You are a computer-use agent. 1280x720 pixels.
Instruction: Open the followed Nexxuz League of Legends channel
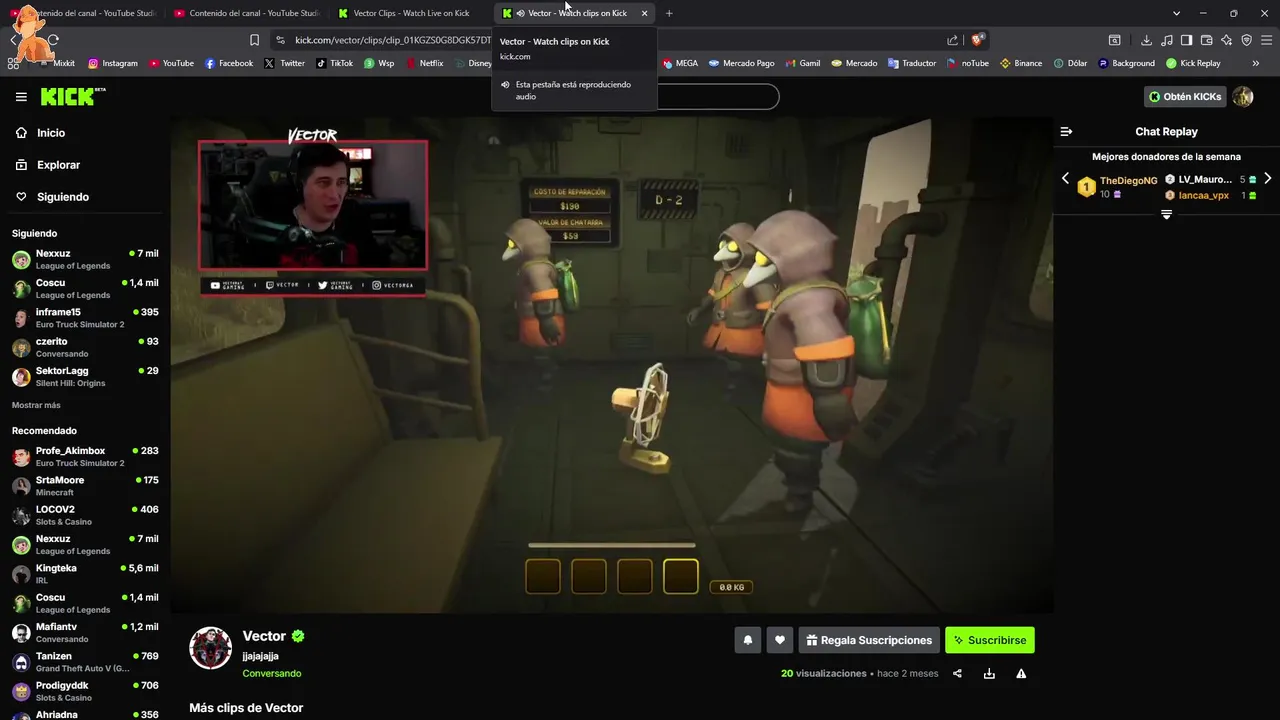tap(85, 259)
